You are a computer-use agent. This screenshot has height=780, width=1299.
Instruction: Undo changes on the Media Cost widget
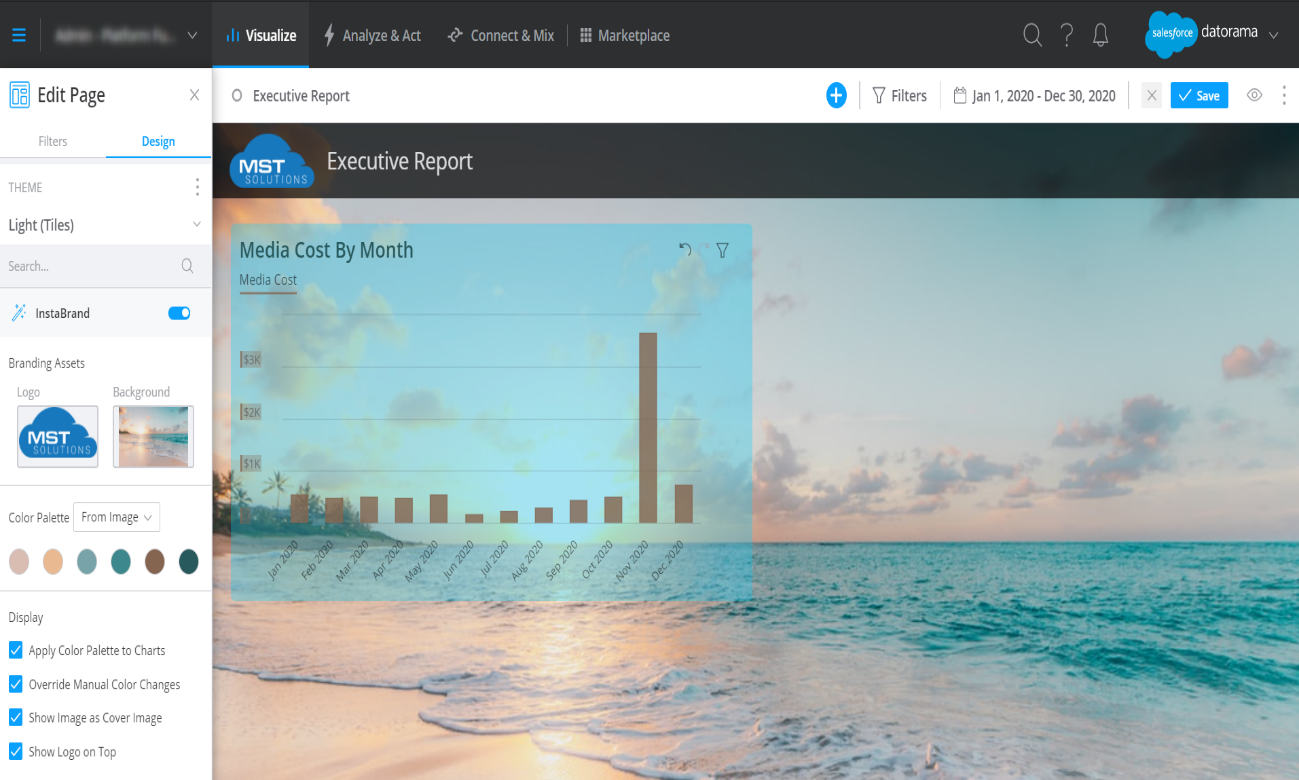click(685, 250)
